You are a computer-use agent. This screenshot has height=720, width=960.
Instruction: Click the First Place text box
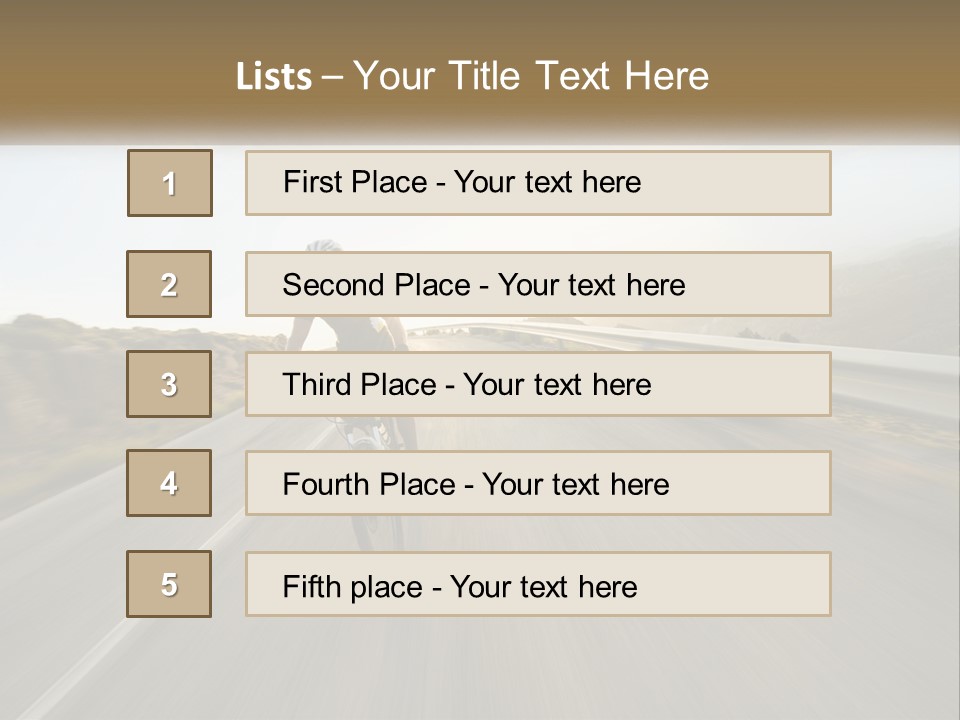point(538,183)
